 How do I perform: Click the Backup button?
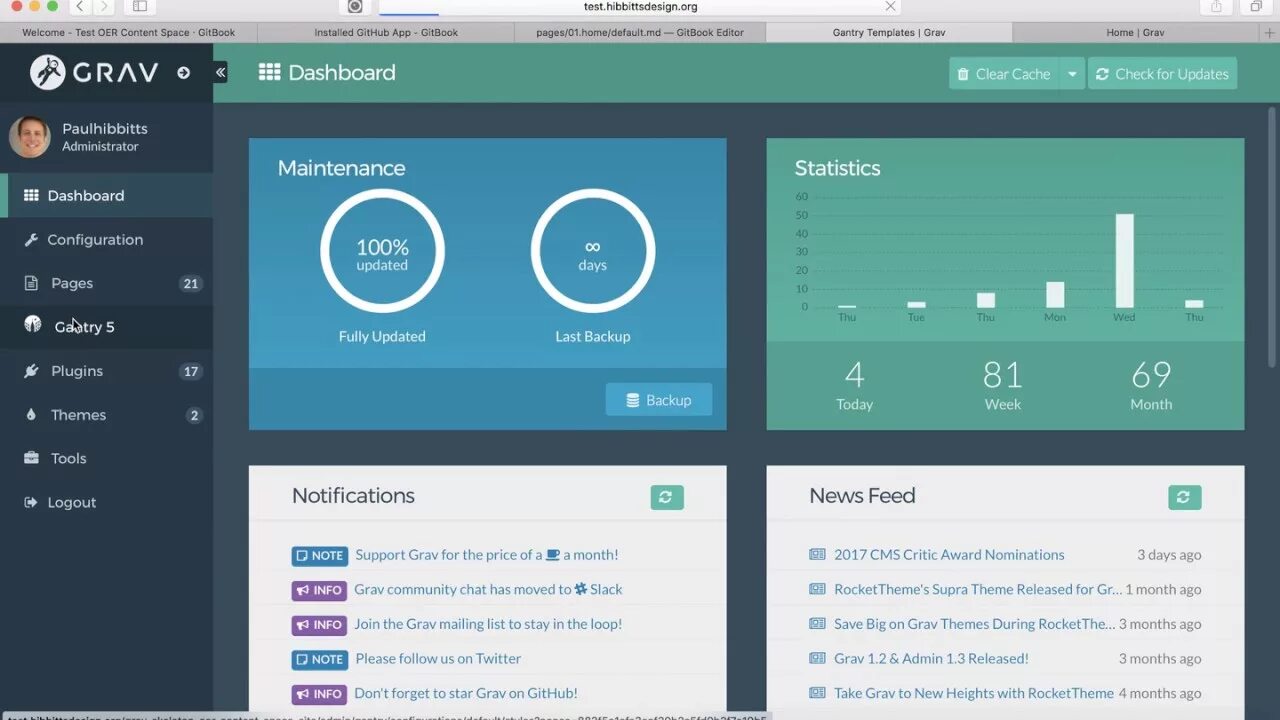[659, 399]
